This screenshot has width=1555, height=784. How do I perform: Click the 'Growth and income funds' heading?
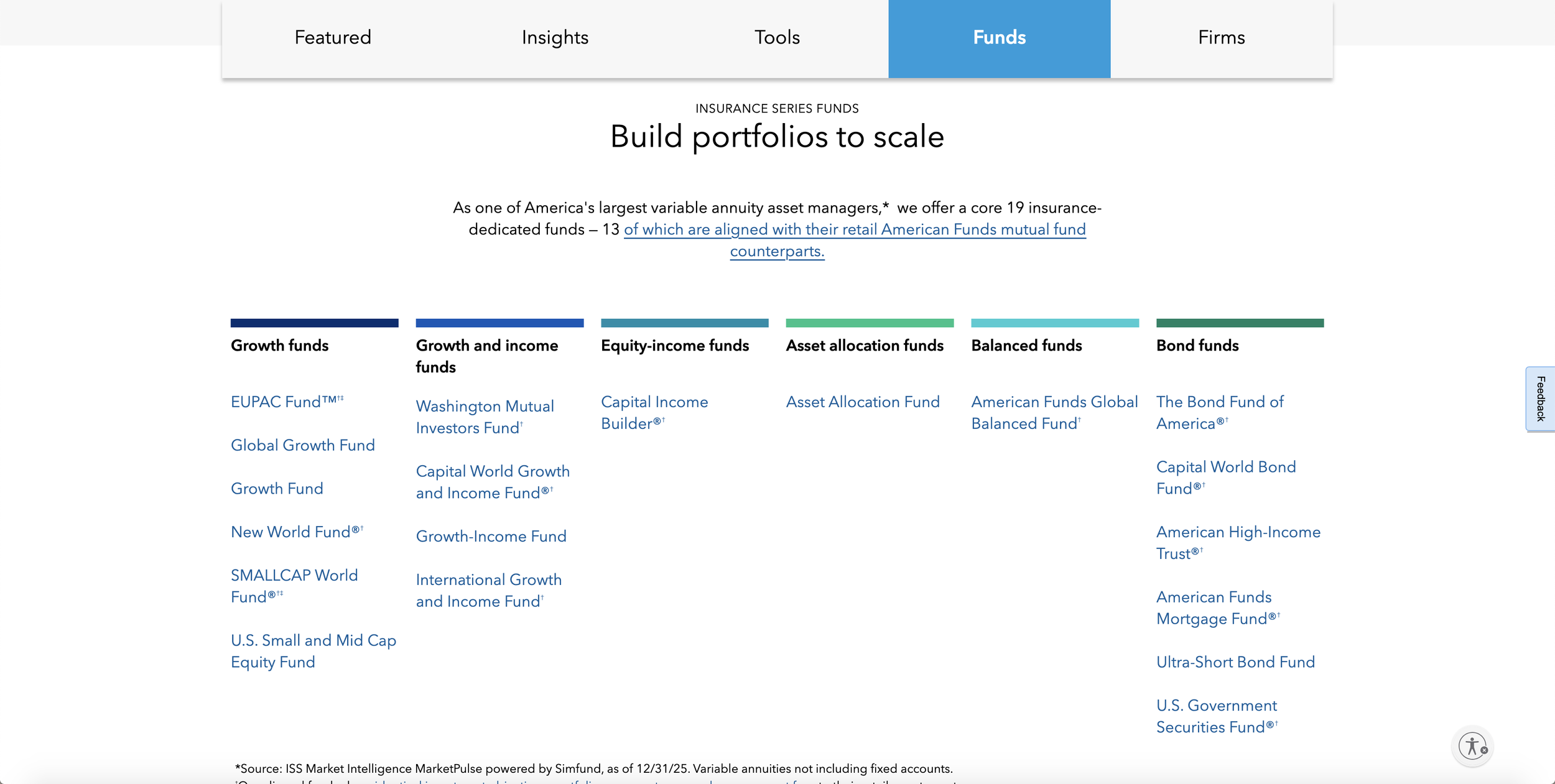487,356
